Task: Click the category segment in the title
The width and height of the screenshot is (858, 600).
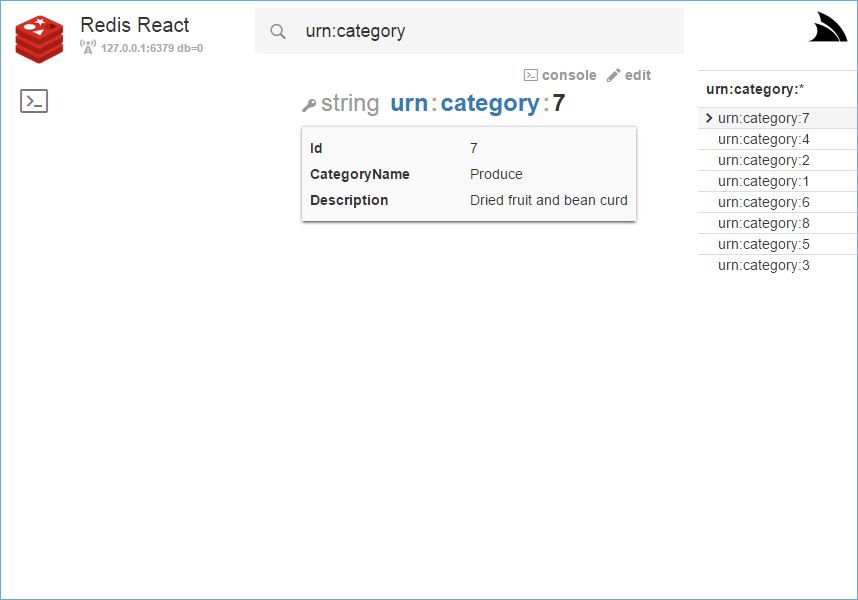Action: (x=490, y=104)
